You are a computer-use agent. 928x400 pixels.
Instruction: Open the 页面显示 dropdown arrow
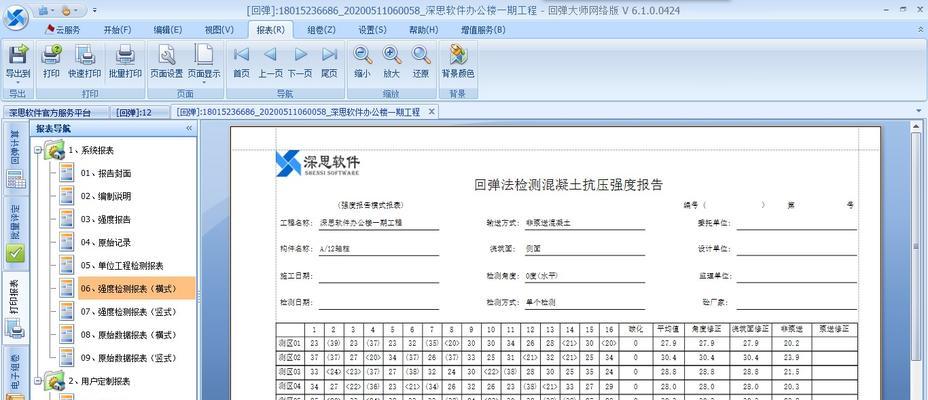[x=204, y=82]
